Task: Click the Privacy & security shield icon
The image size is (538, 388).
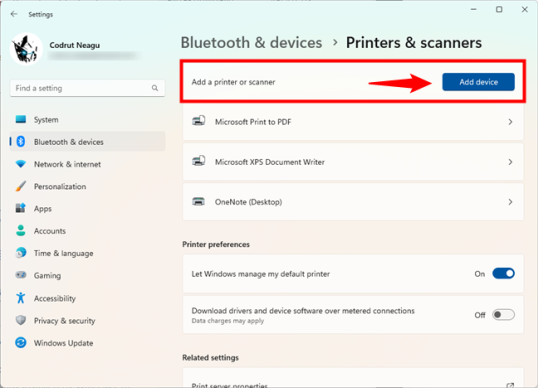Action: (21, 320)
